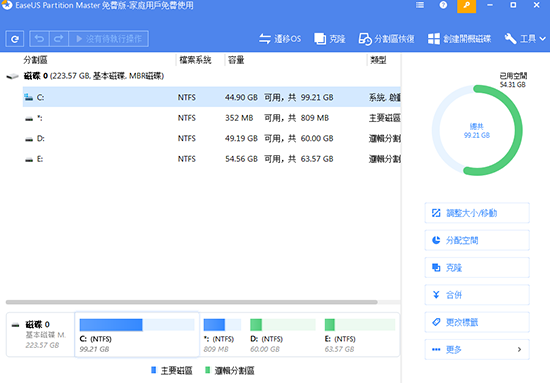The height and width of the screenshot is (383, 550).
Task: Click the D: (NTFS) 60.00 GB block in disk map
Action: pos(283,335)
